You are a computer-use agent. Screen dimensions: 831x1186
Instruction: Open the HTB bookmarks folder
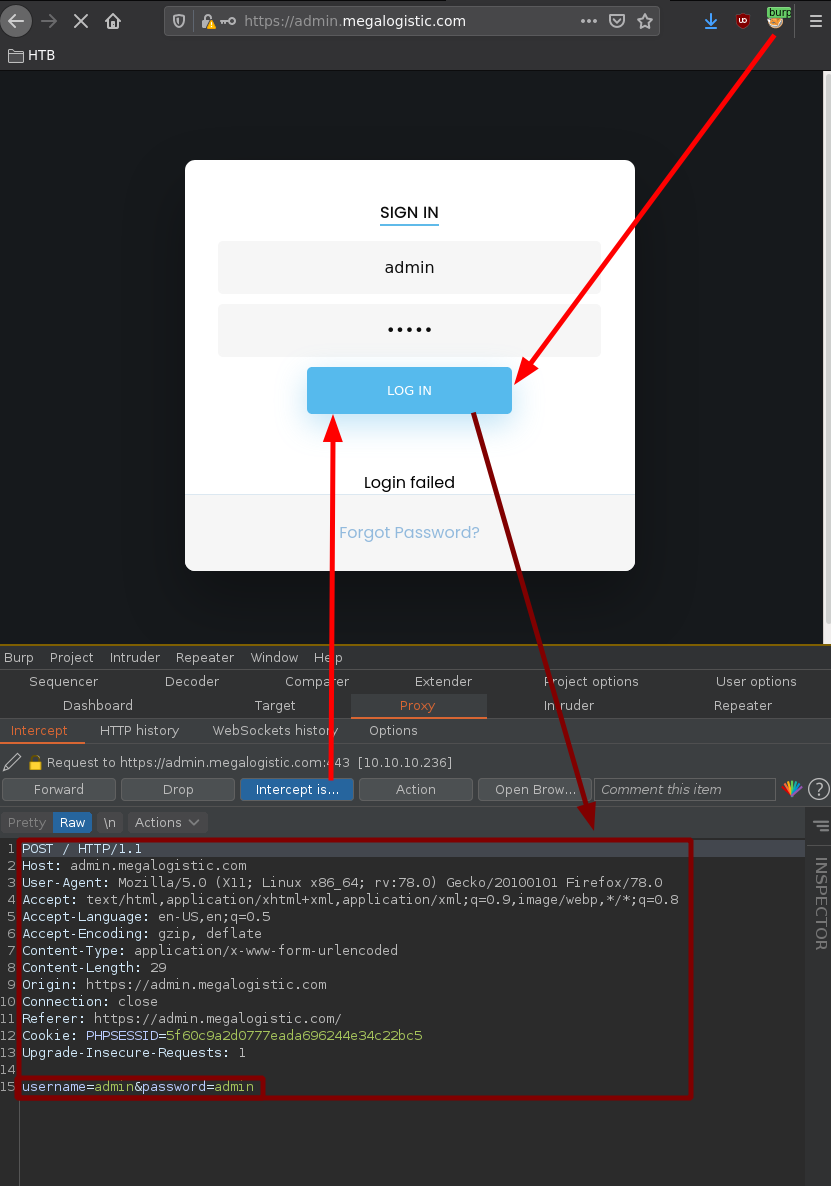tap(32, 55)
